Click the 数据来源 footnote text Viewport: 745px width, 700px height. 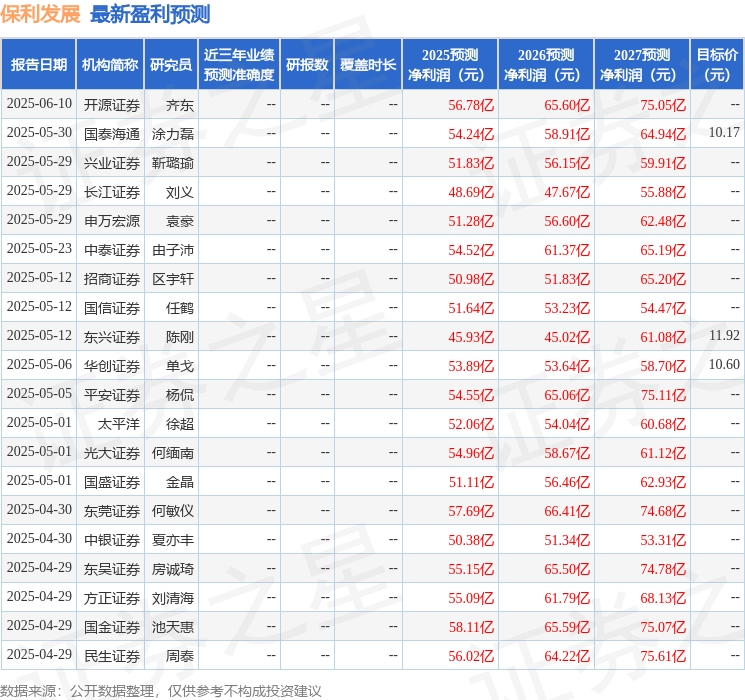pyautogui.click(x=161, y=690)
